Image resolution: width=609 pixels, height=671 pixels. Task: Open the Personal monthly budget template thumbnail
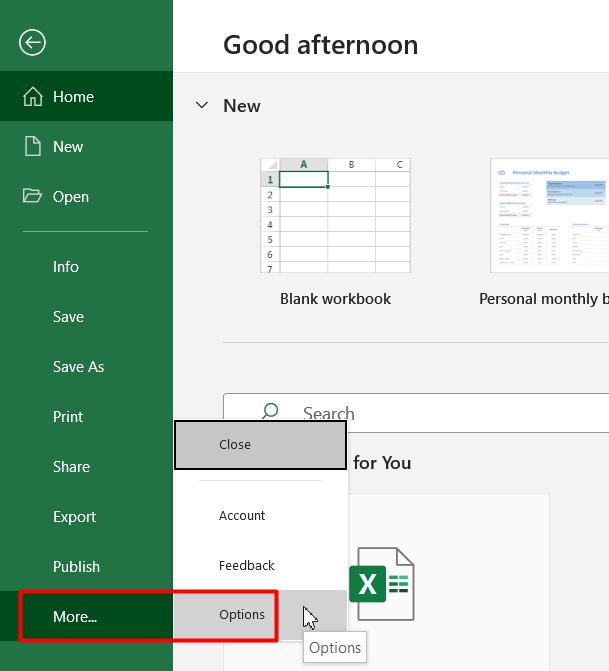click(x=550, y=215)
